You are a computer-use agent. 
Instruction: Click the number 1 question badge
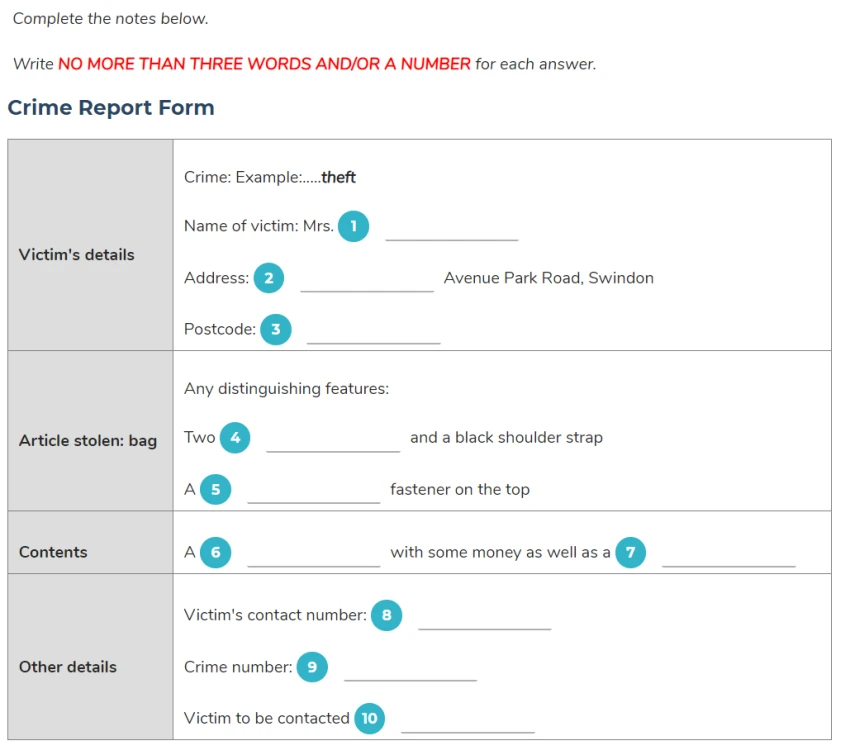[x=353, y=226]
